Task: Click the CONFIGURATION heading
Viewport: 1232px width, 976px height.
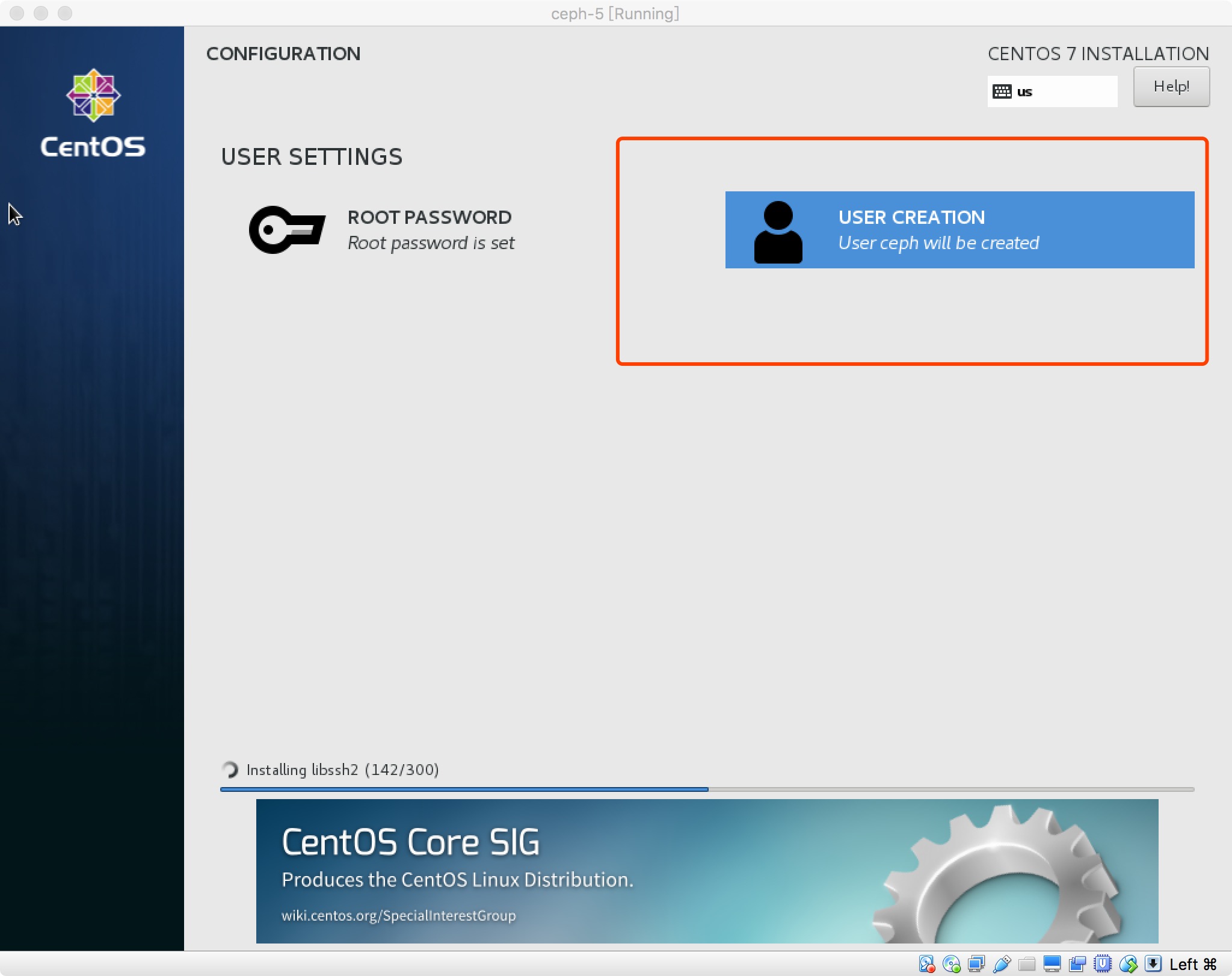Action: (283, 54)
